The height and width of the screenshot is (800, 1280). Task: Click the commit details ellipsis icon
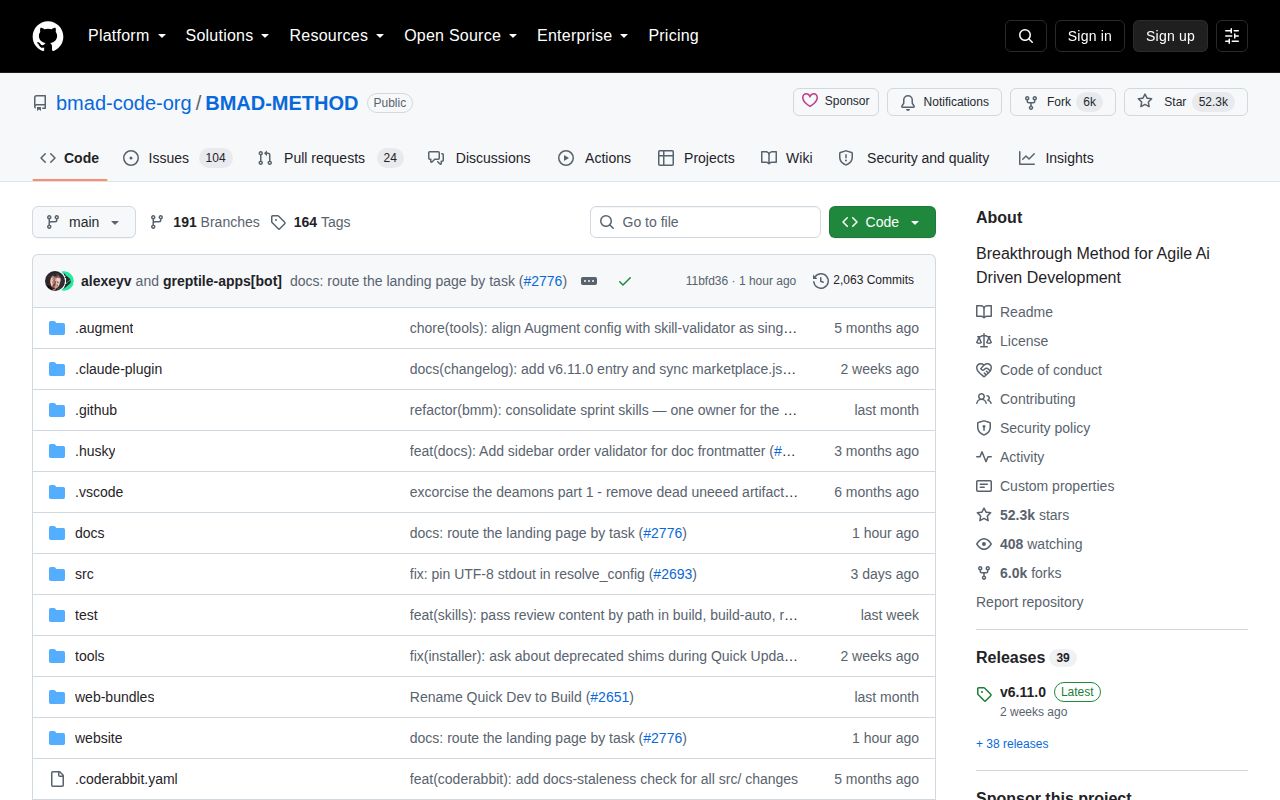(589, 281)
